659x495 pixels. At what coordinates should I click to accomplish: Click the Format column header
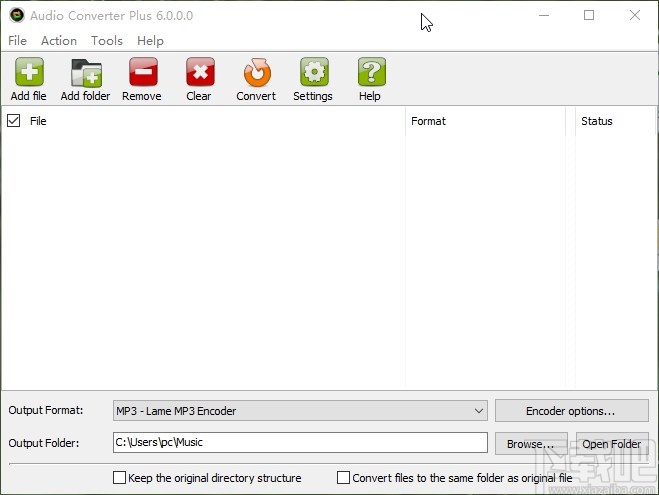[x=485, y=121]
